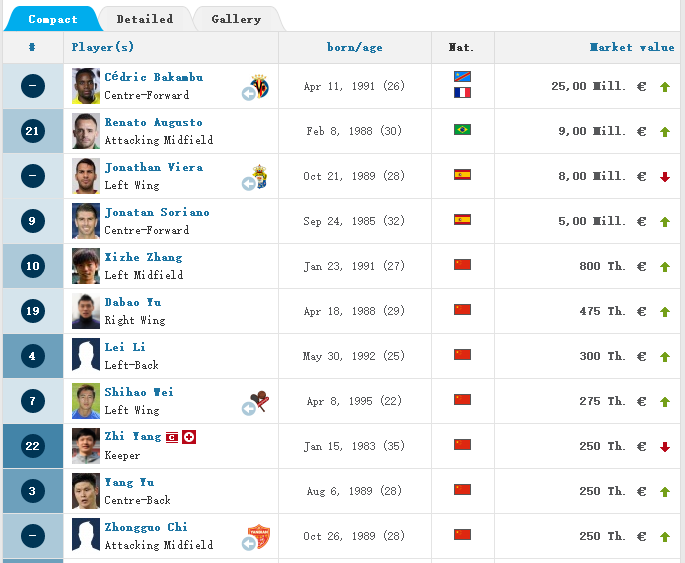
Task: Open Cédric Bakambu player profile link
Action: click(153, 77)
